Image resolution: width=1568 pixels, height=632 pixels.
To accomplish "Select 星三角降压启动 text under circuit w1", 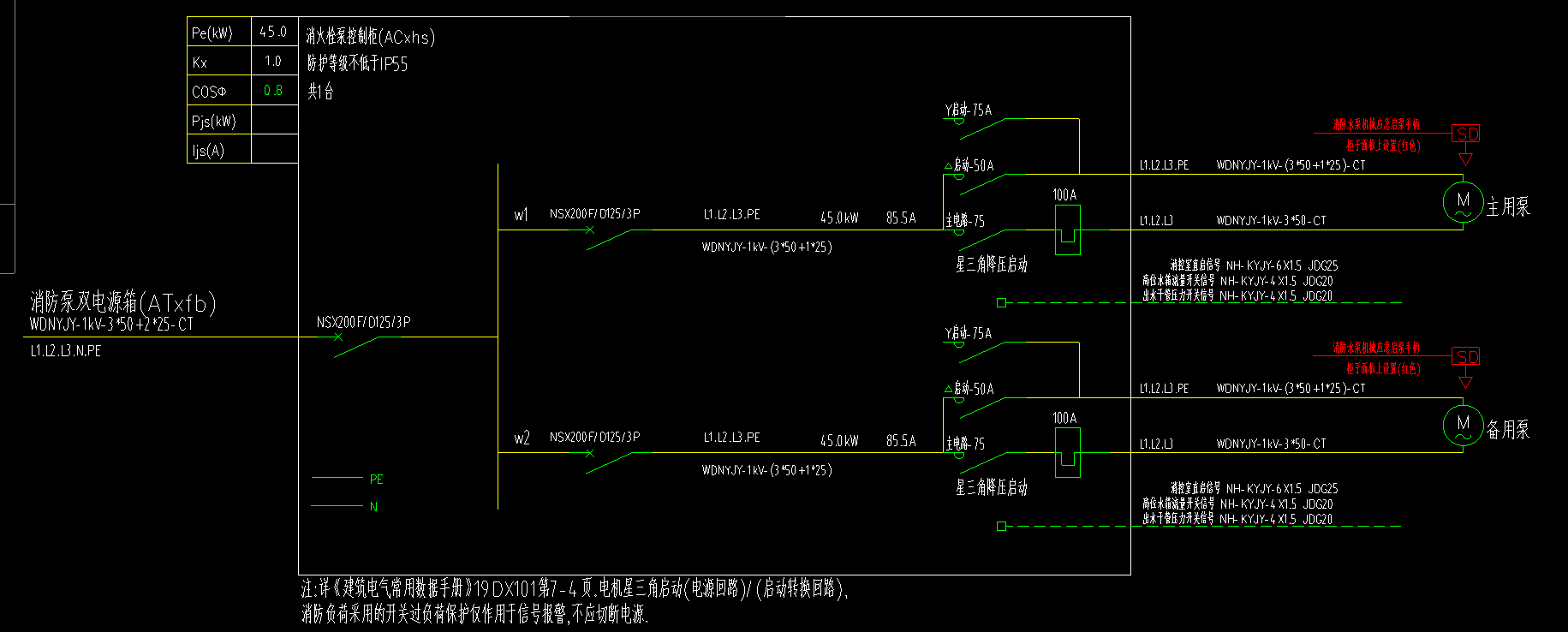I will click(x=992, y=265).
